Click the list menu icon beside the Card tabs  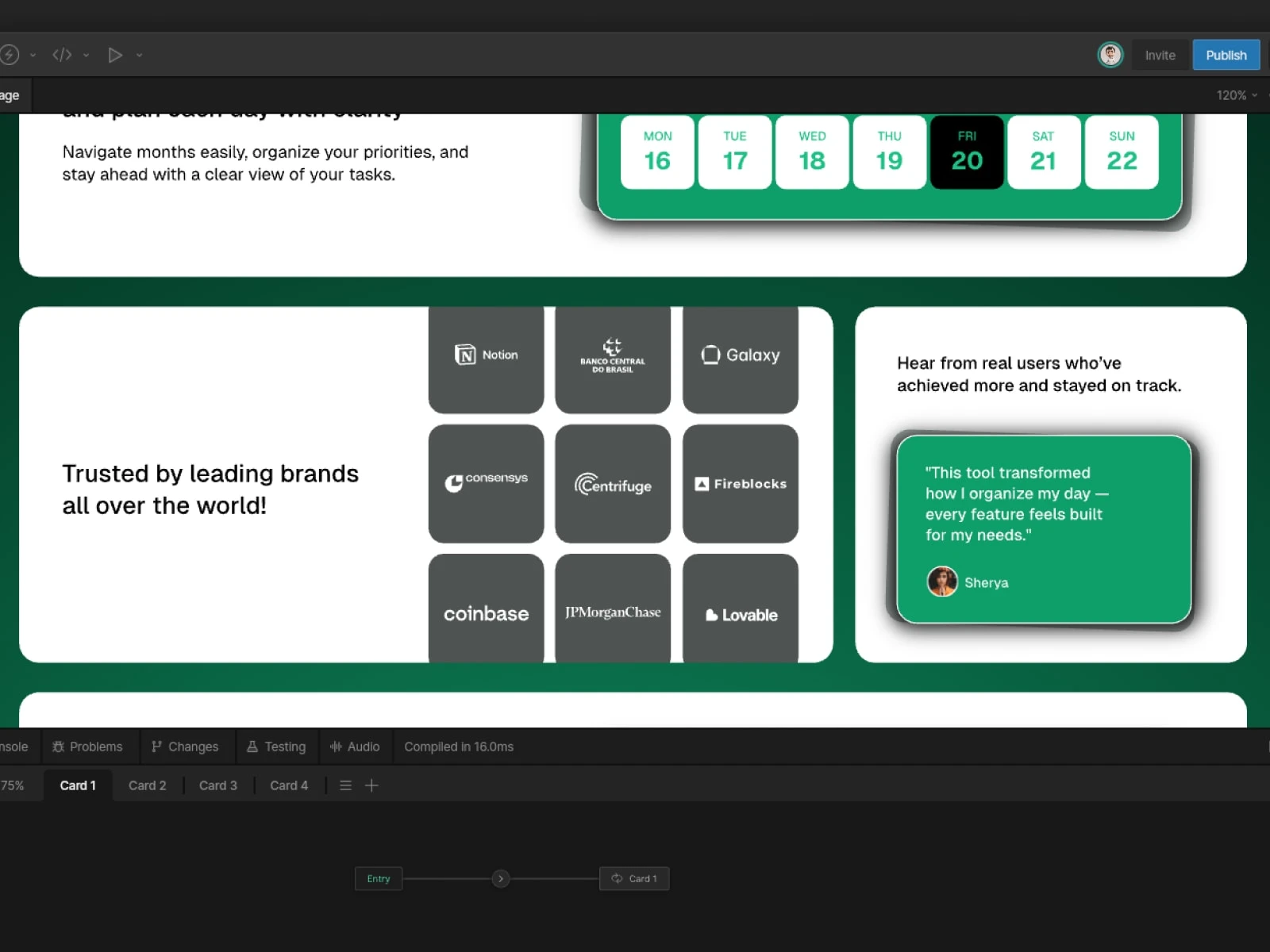pyautogui.click(x=345, y=785)
